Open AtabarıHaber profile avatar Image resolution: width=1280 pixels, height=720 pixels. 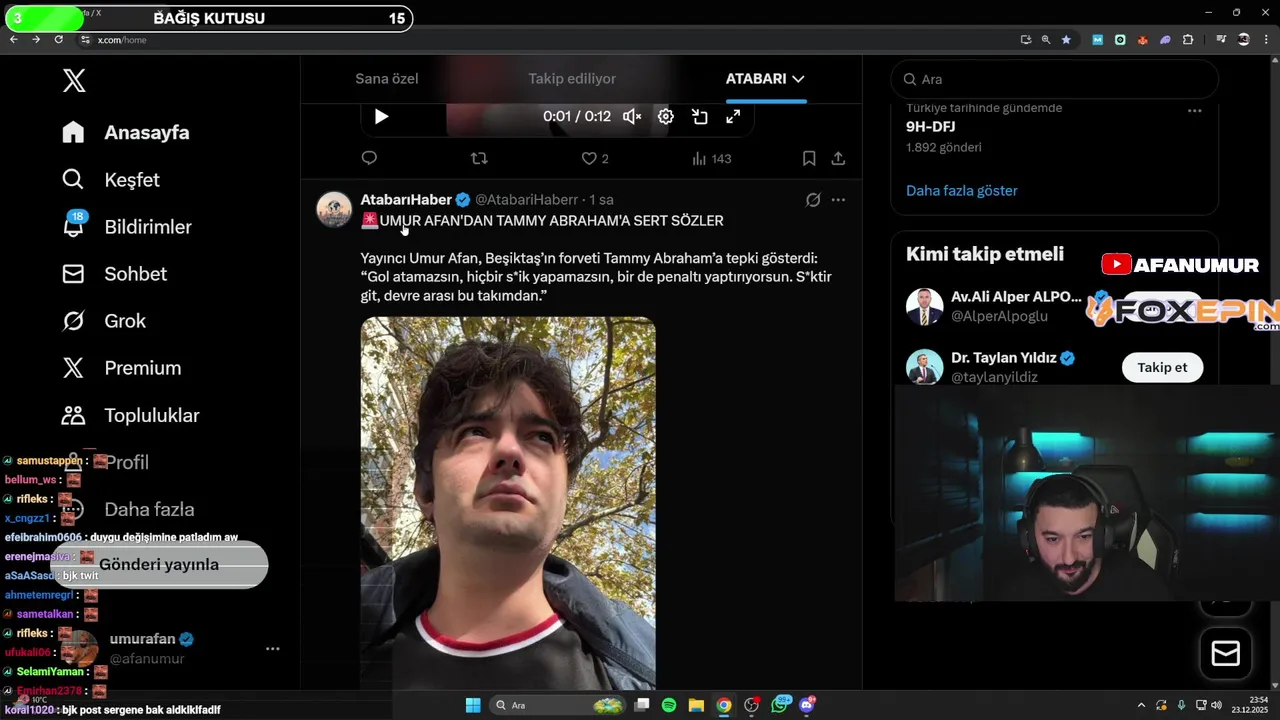[334, 210]
